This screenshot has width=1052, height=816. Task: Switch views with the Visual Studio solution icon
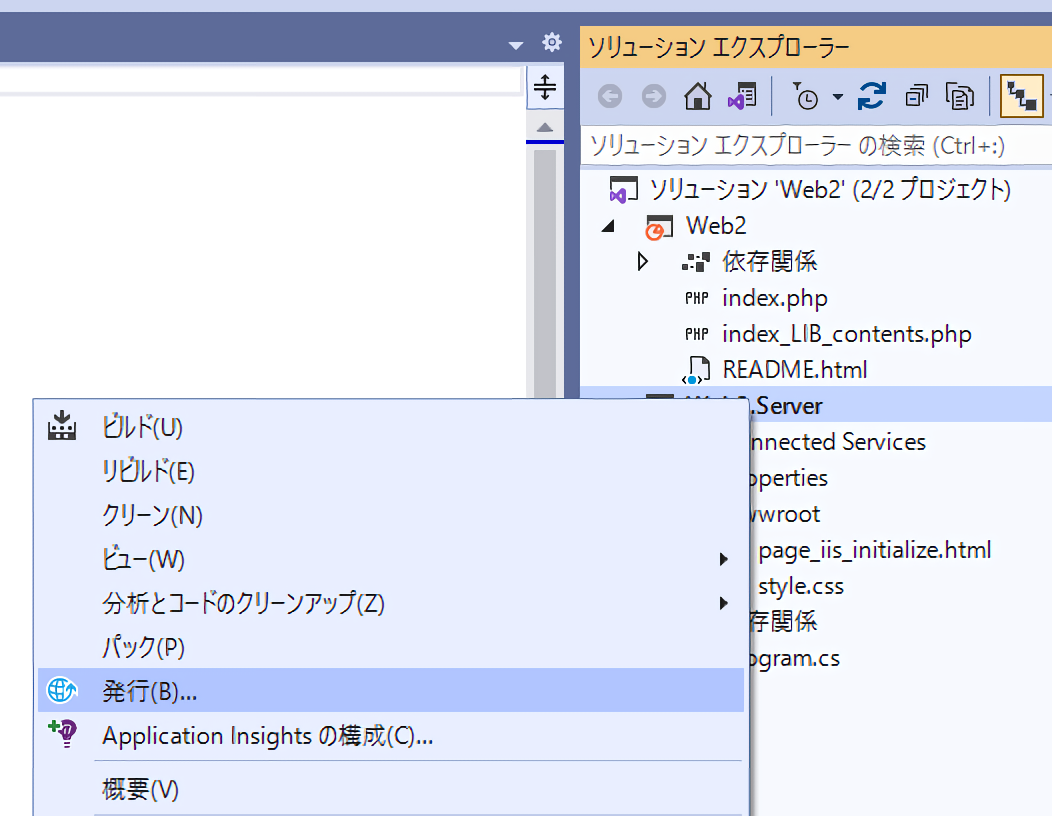click(741, 96)
